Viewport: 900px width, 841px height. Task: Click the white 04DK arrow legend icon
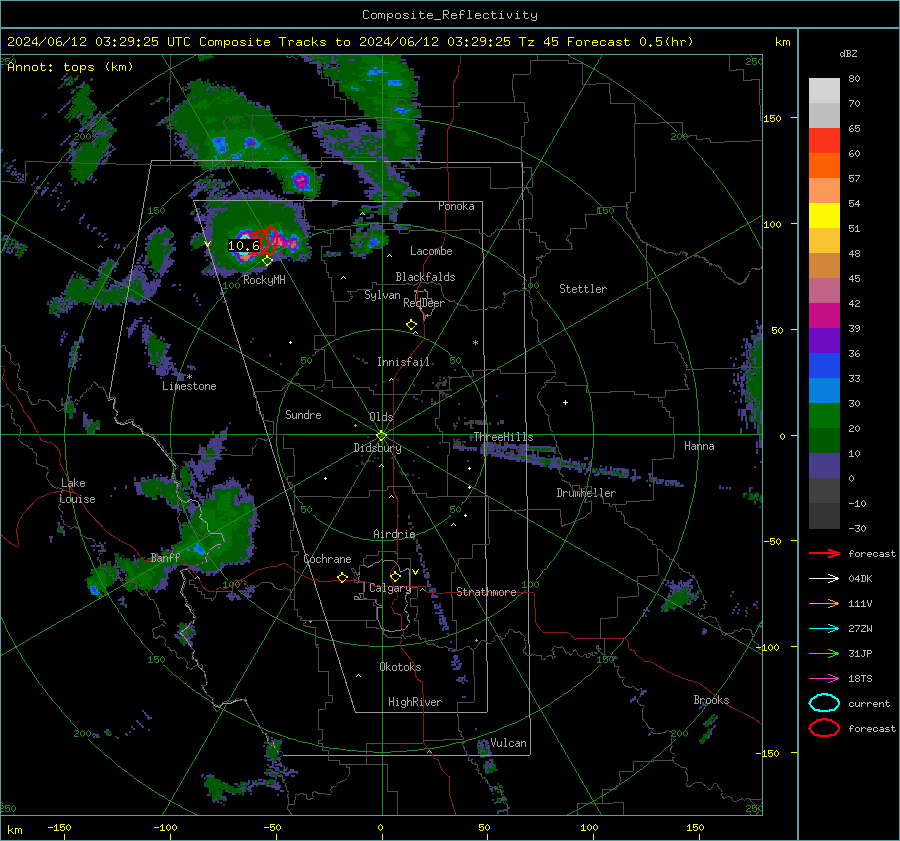click(x=824, y=578)
